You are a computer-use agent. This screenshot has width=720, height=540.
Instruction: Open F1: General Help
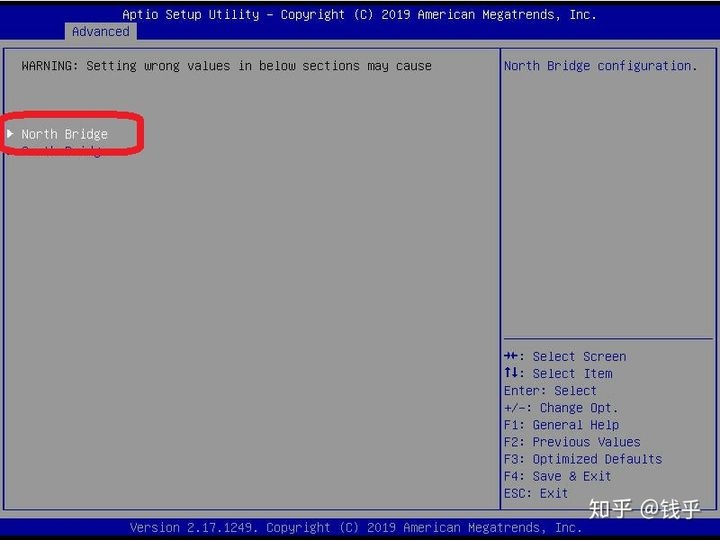(561, 425)
